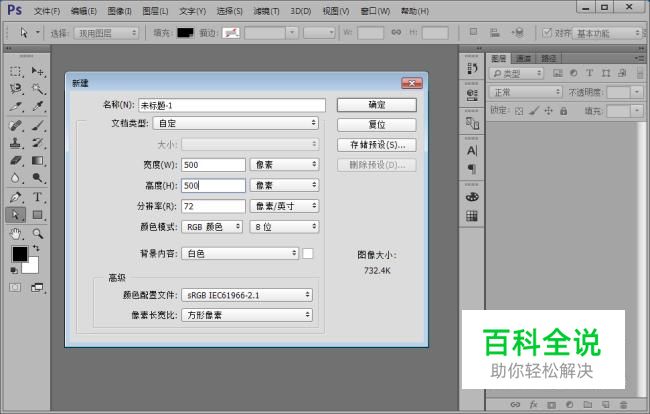Open the History panel icon
The width and height of the screenshot is (650, 414).
(472, 68)
